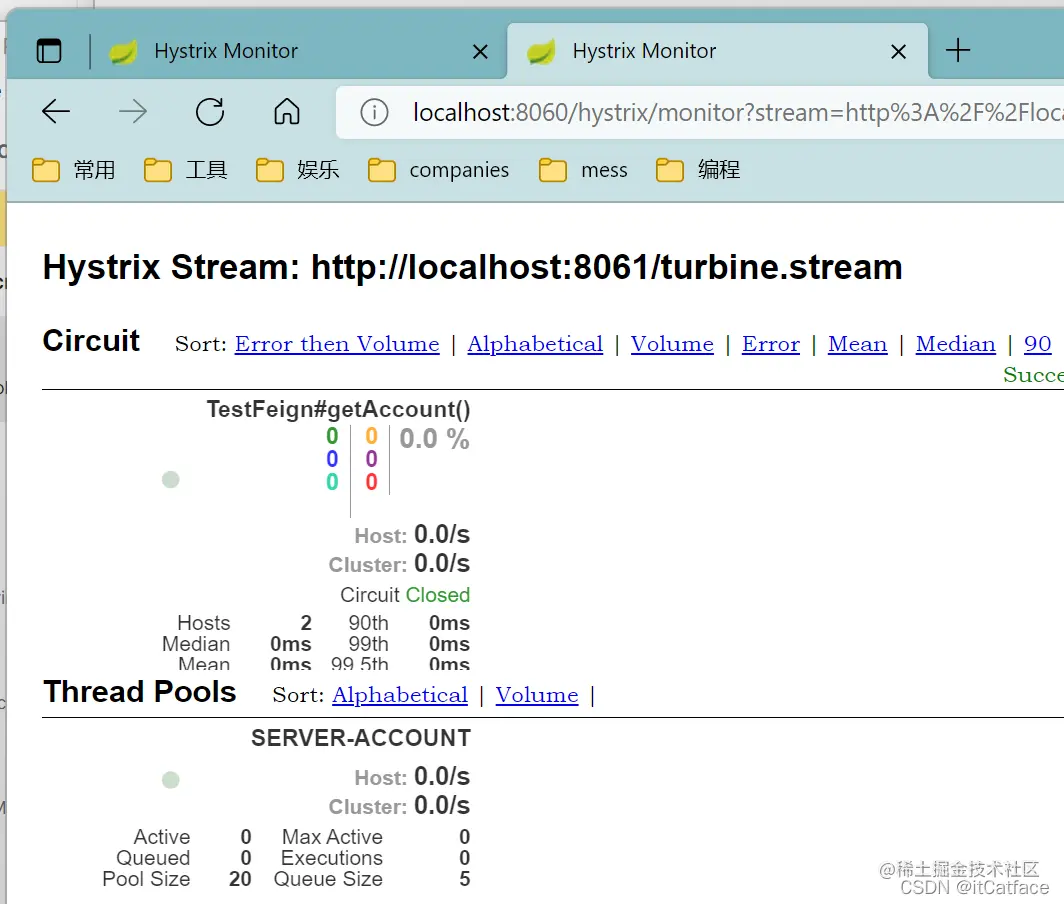This screenshot has width=1064, height=904.
Task: Open the tab actions sidebar icon
Action: click(49, 51)
